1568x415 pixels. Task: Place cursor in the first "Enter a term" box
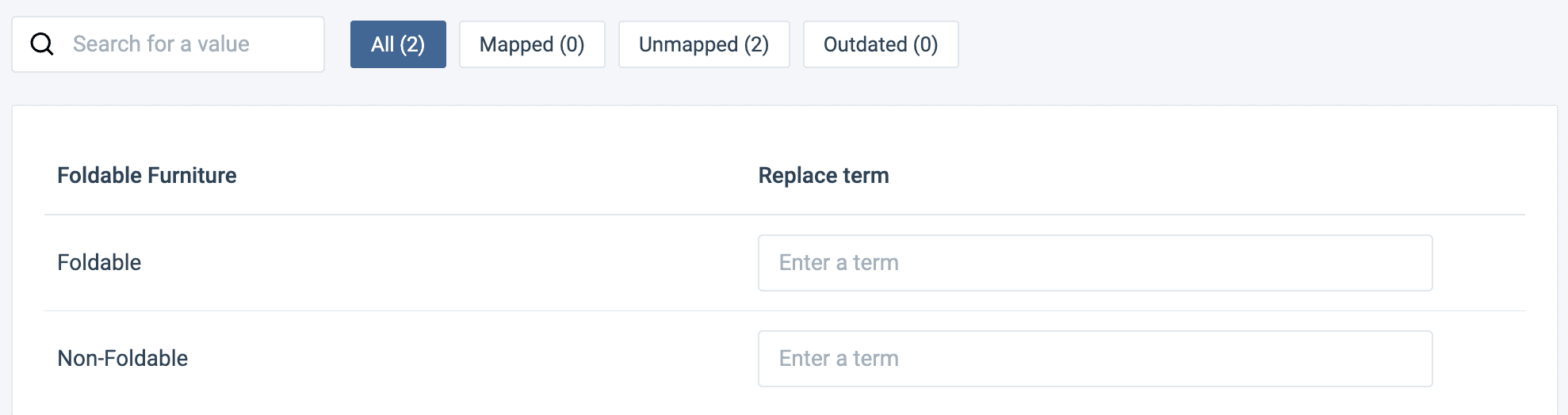click(1095, 263)
